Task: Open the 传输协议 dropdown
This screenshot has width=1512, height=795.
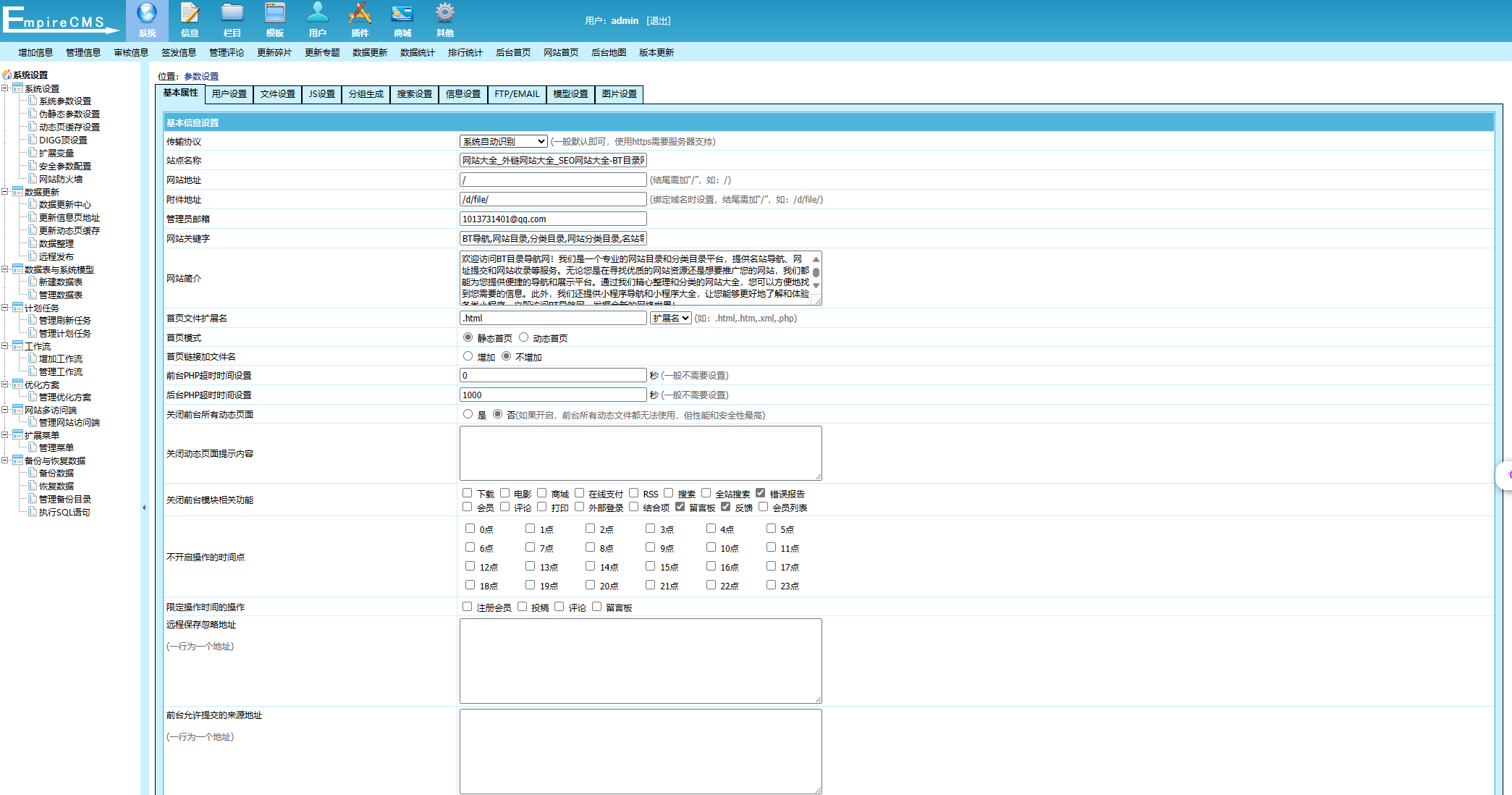Action: click(x=503, y=141)
